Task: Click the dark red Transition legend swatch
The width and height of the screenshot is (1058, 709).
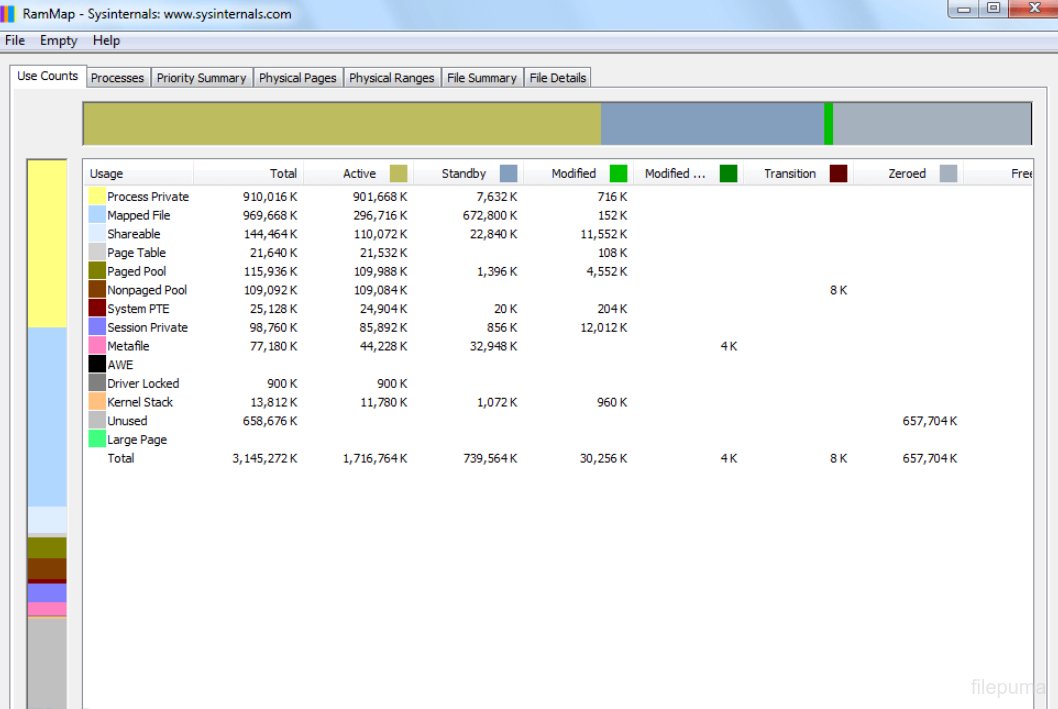Action: point(838,172)
